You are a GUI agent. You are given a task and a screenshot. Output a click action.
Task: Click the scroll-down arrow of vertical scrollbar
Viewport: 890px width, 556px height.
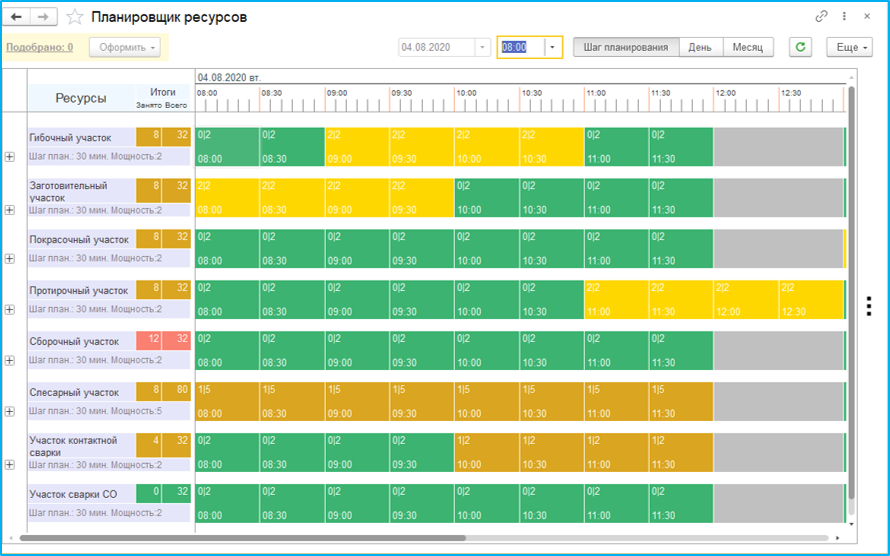pos(851,524)
